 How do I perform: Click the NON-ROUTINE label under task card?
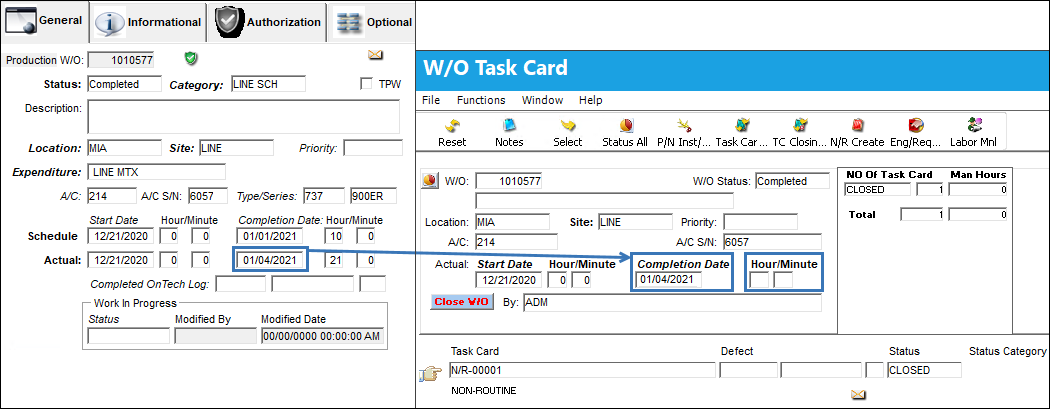point(483,391)
